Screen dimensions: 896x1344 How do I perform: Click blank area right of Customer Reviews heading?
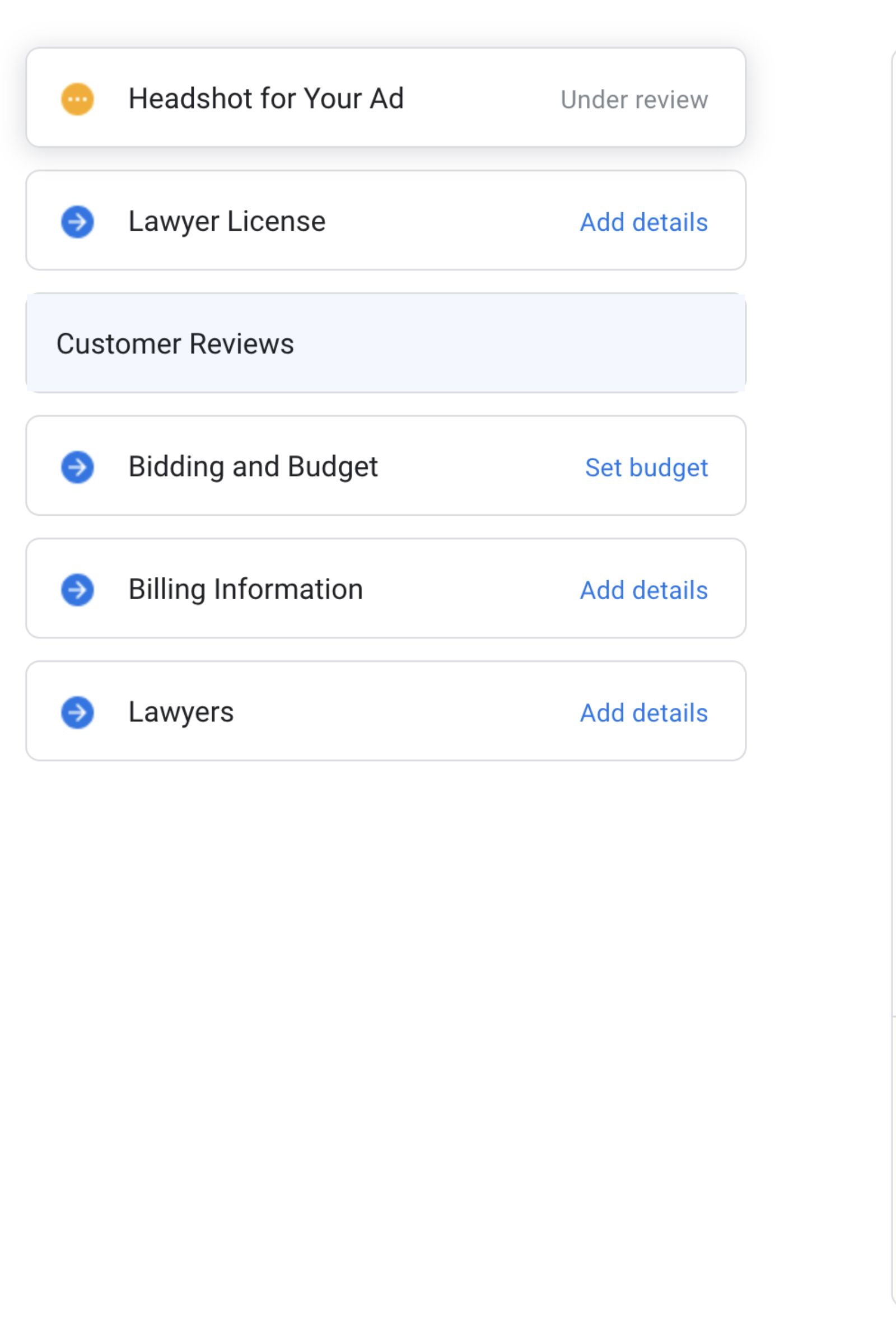[514, 343]
